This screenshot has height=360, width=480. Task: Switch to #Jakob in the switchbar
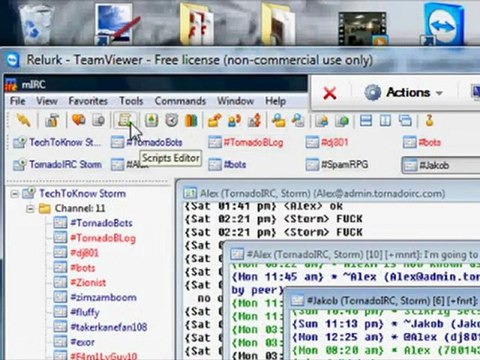440,165
